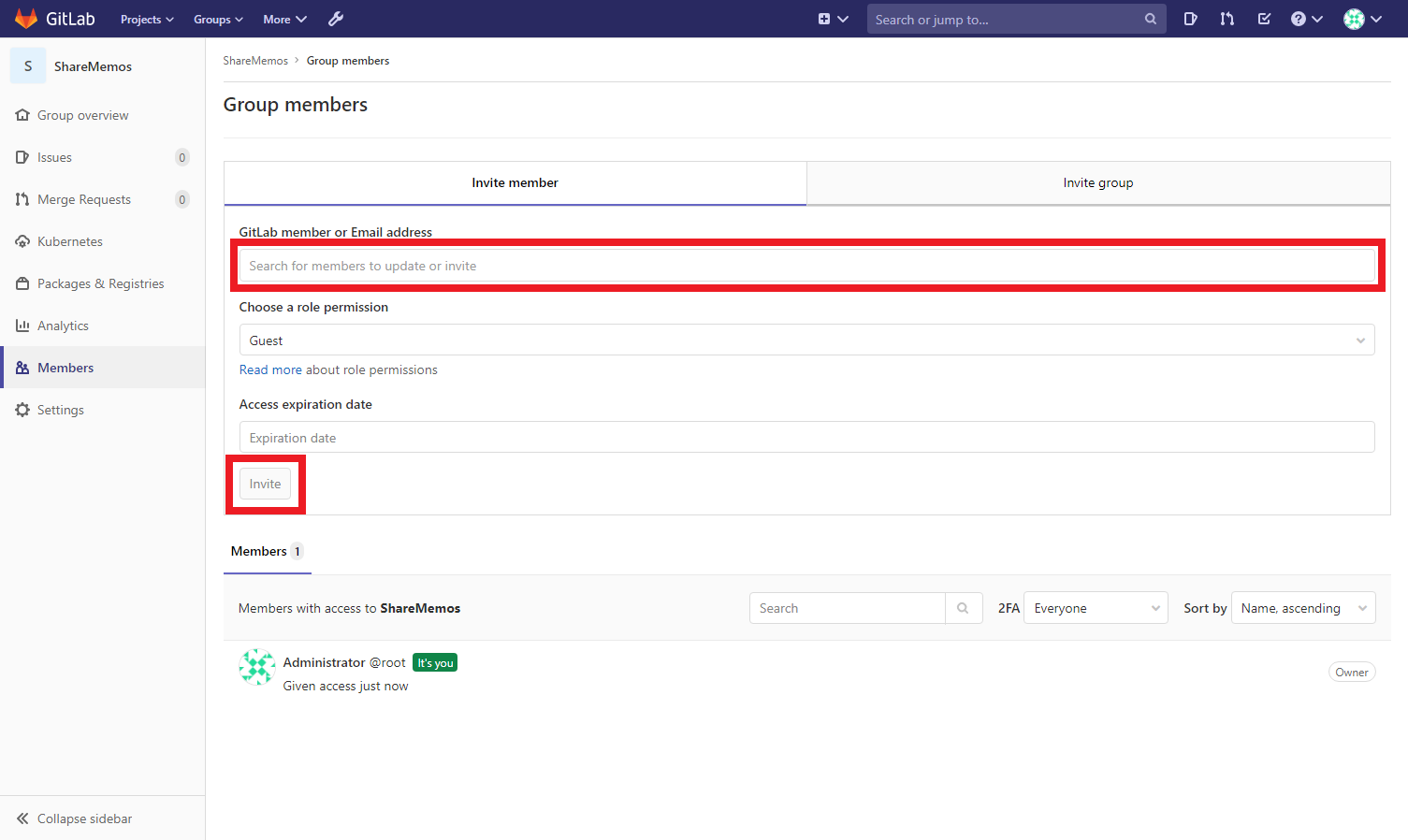Click the members search magnifier button
Viewport: 1408px width, 840px height.
pos(963,608)
